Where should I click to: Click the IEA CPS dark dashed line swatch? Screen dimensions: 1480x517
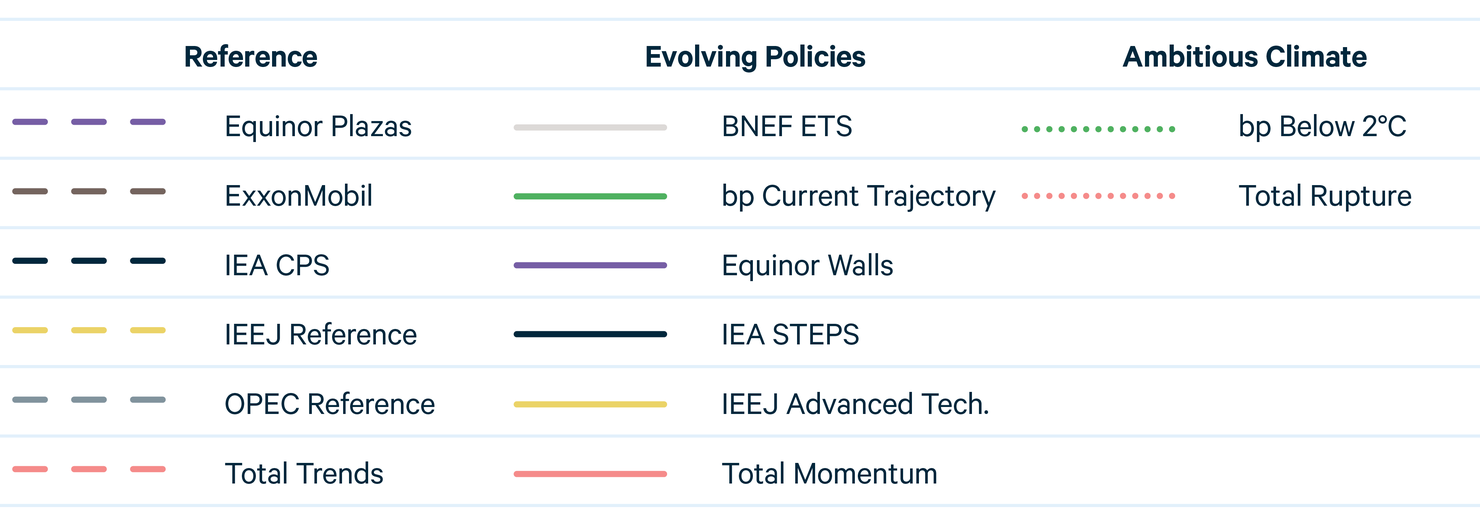(89, 261)
